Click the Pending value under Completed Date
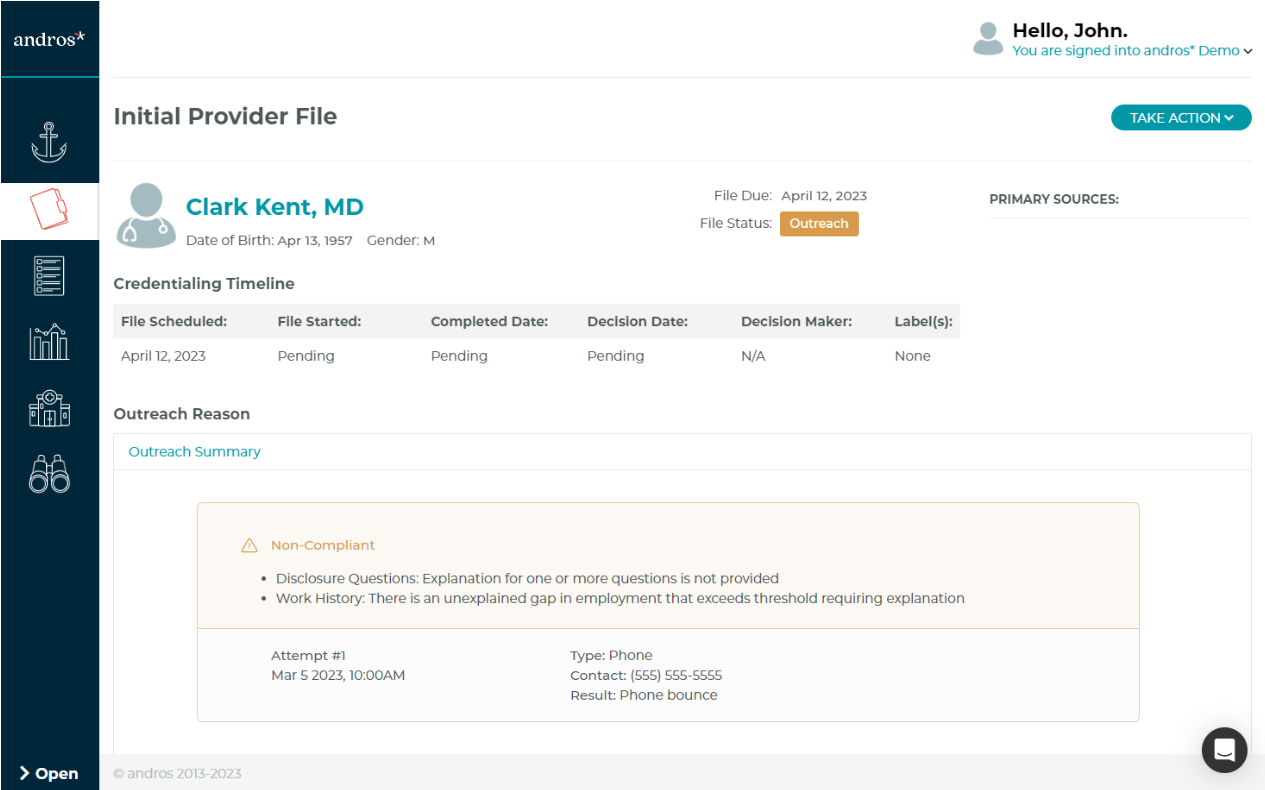The image size is (1265, 790). 459,356
